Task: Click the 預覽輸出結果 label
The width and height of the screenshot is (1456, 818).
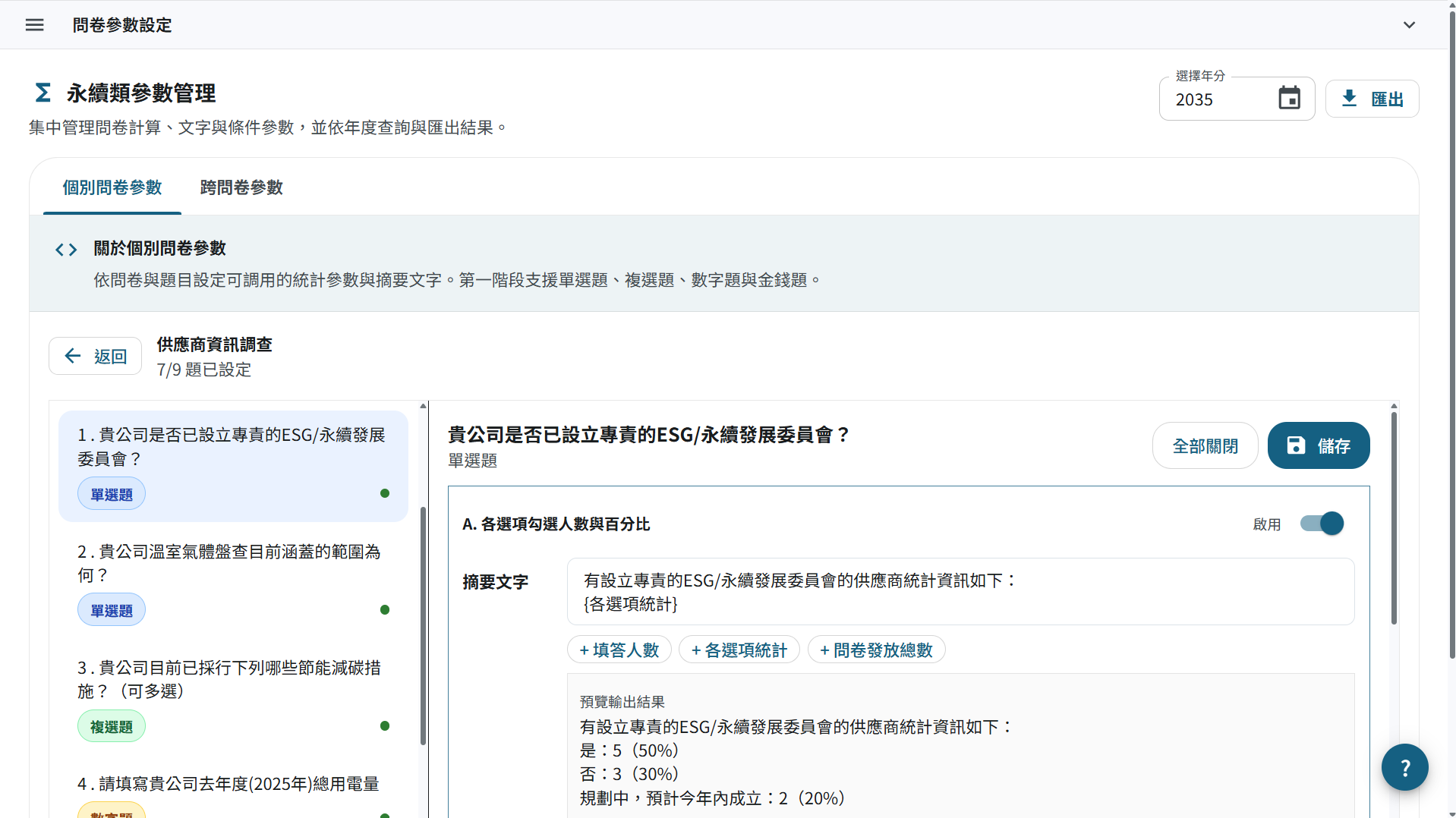Action: click(x=622, y=702)
